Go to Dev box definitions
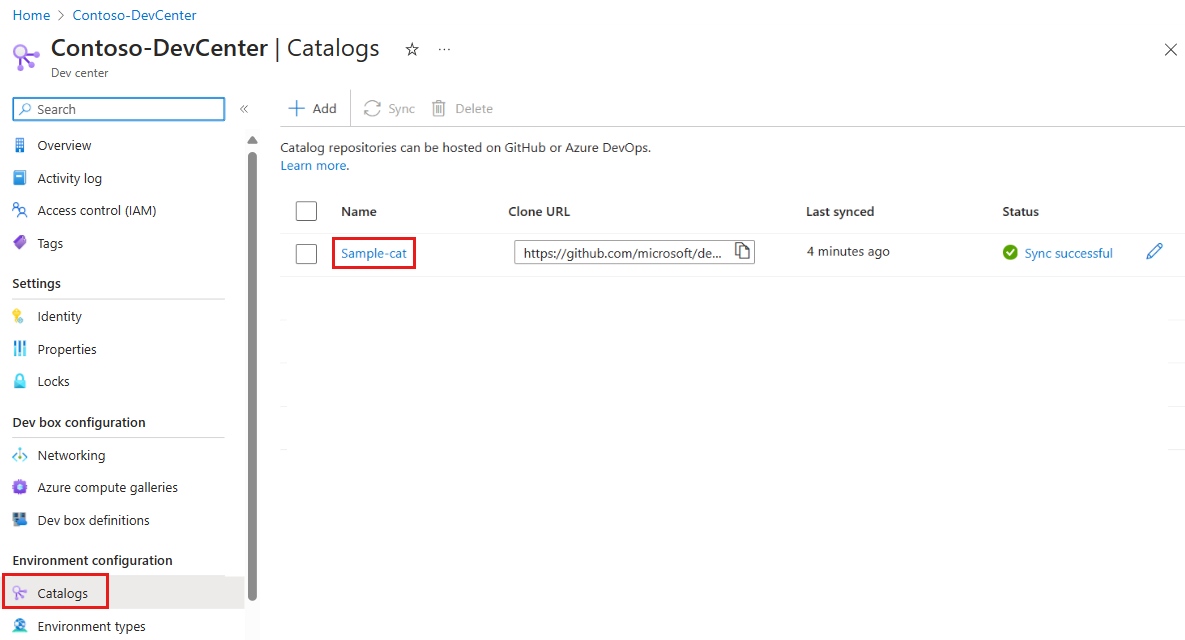 tap(93, 520)
